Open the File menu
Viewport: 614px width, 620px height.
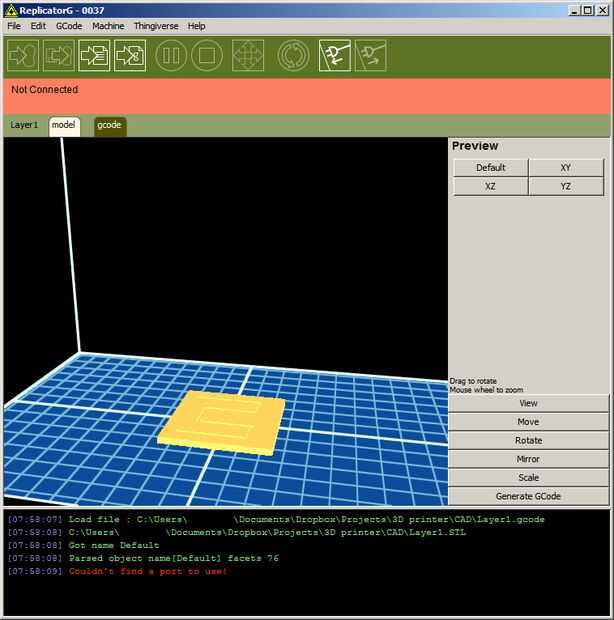click(14, 26)
